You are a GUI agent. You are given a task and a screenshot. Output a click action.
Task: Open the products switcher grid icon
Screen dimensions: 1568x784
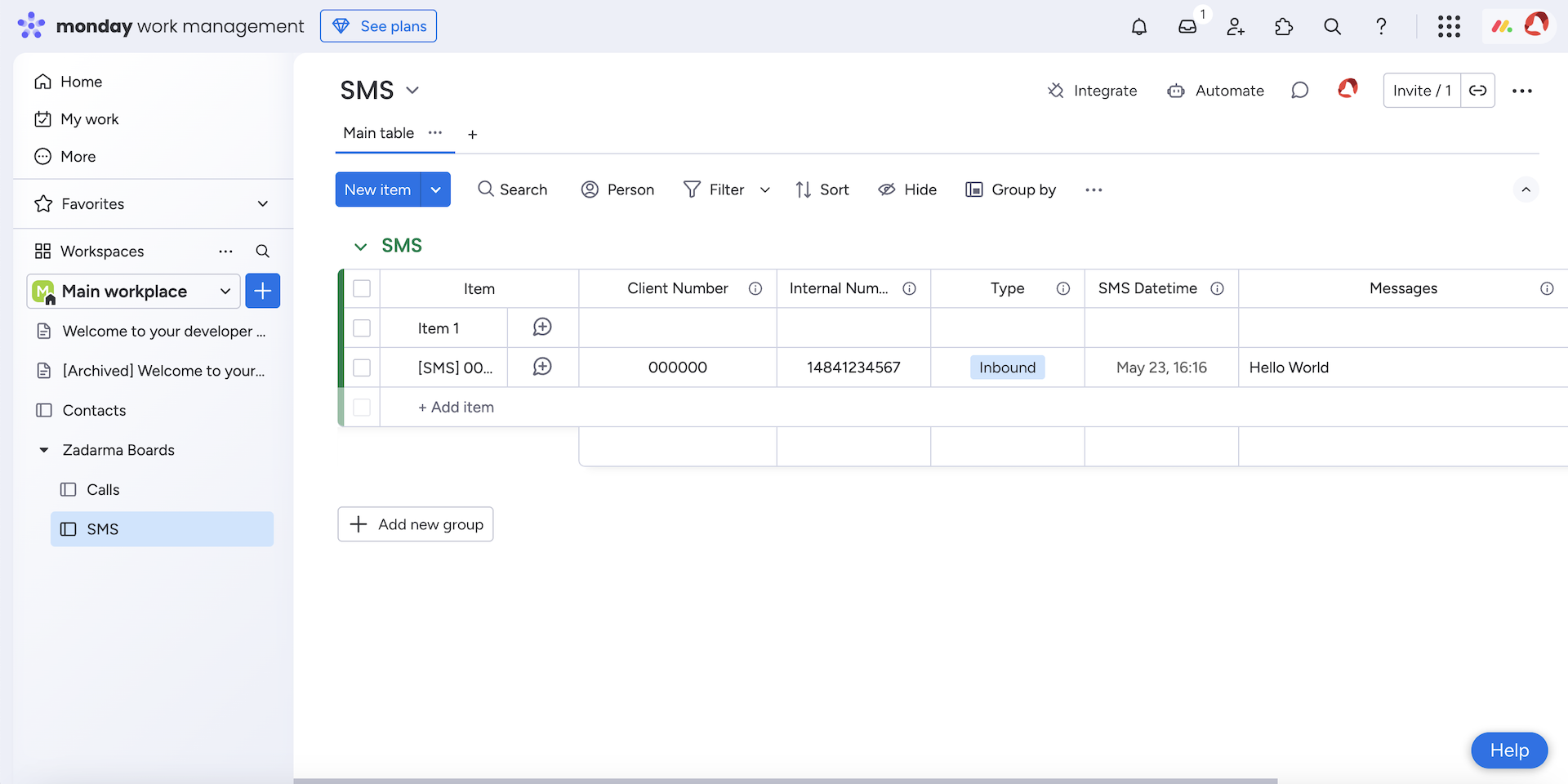point(1449,27)
